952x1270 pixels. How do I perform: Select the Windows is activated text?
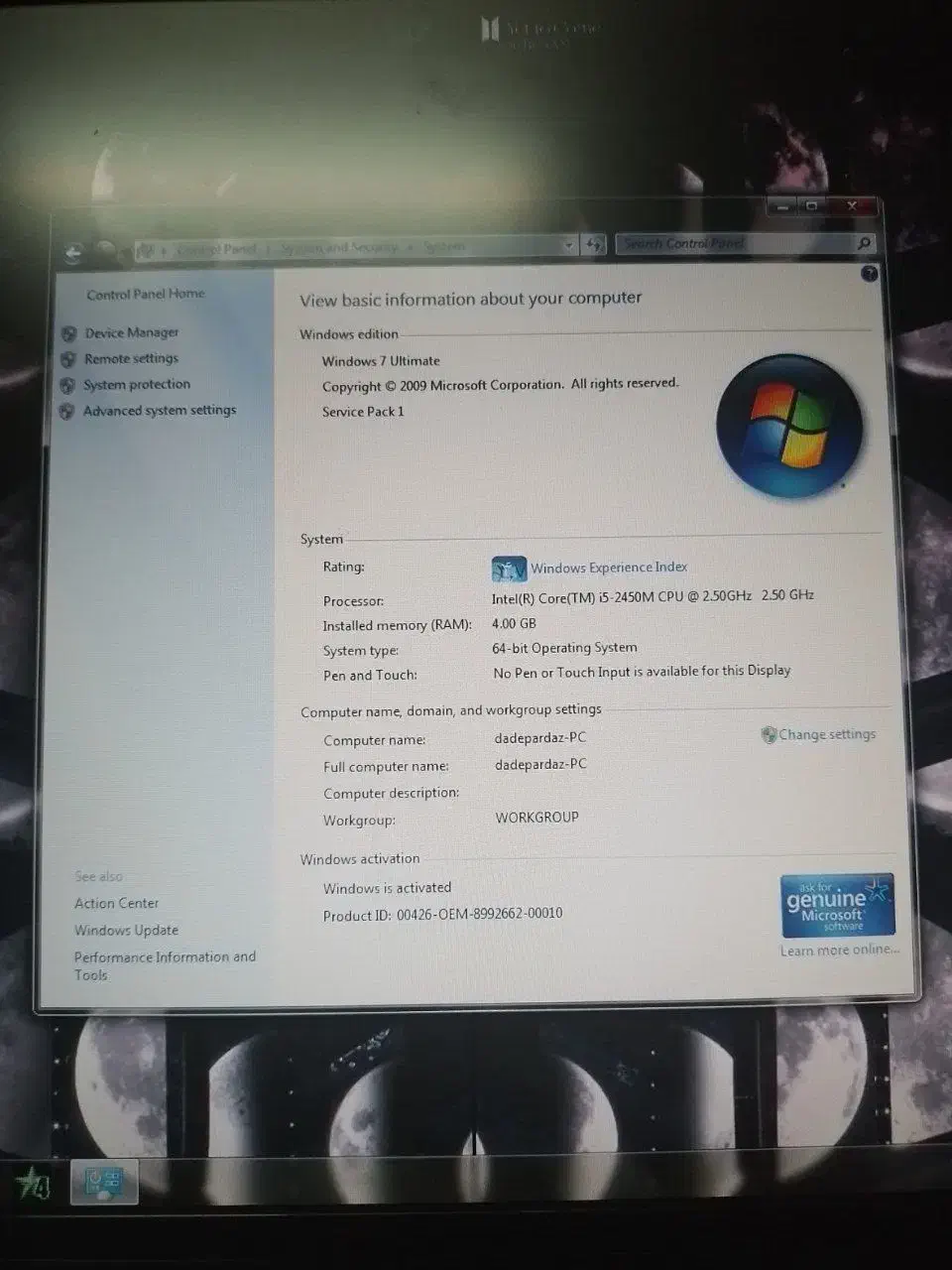(x=387, y=888)
